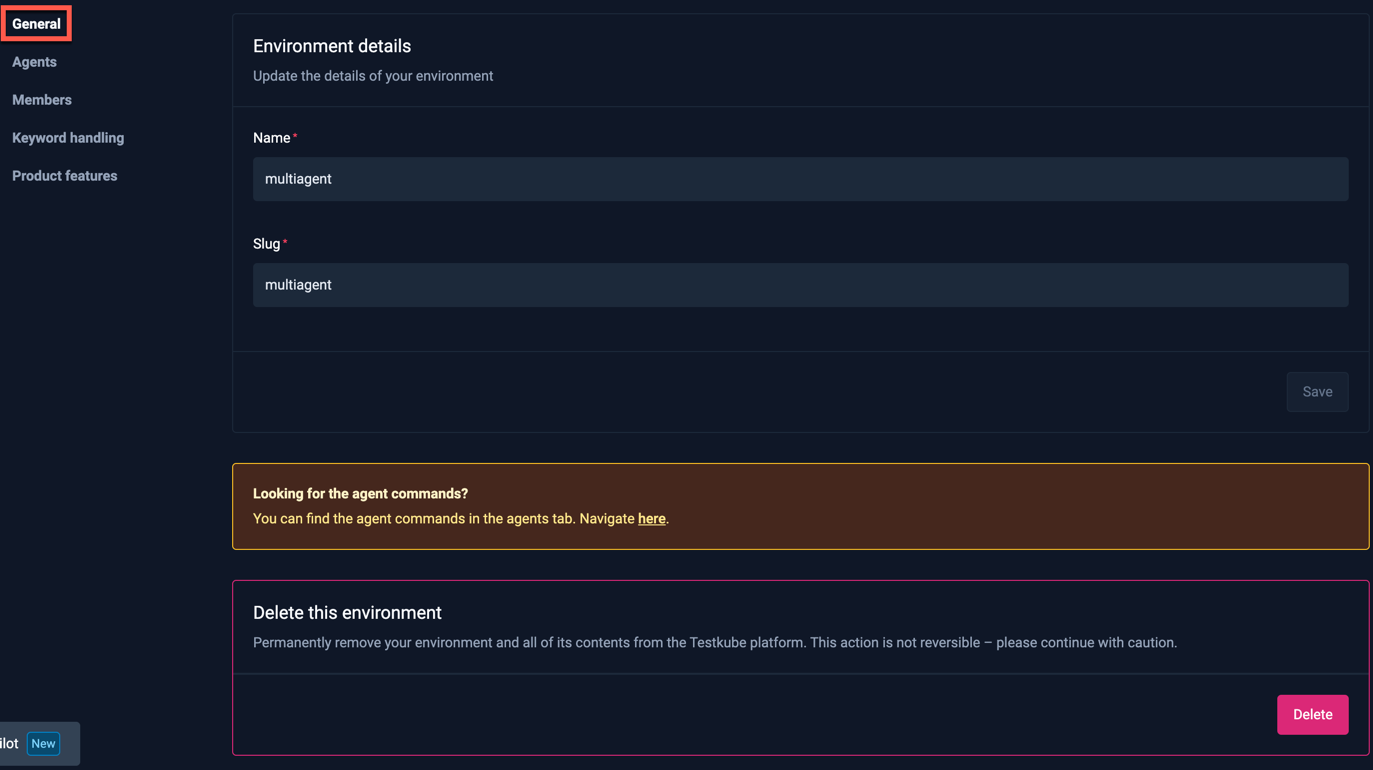Open the Members section
Image resolution: width=1373 pixels, height=770 pixels.
point(41,99)
